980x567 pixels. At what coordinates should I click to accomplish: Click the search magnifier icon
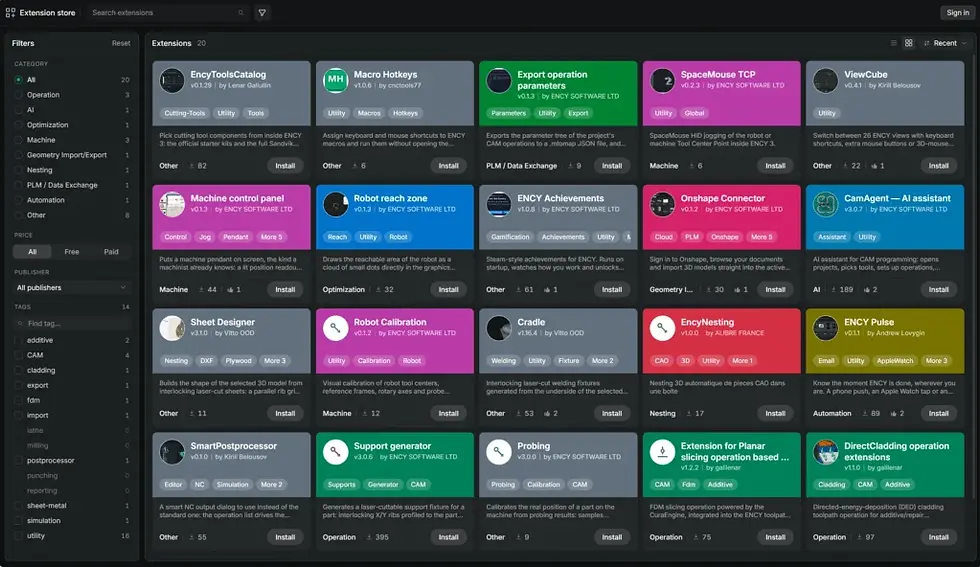pos(241,13)
